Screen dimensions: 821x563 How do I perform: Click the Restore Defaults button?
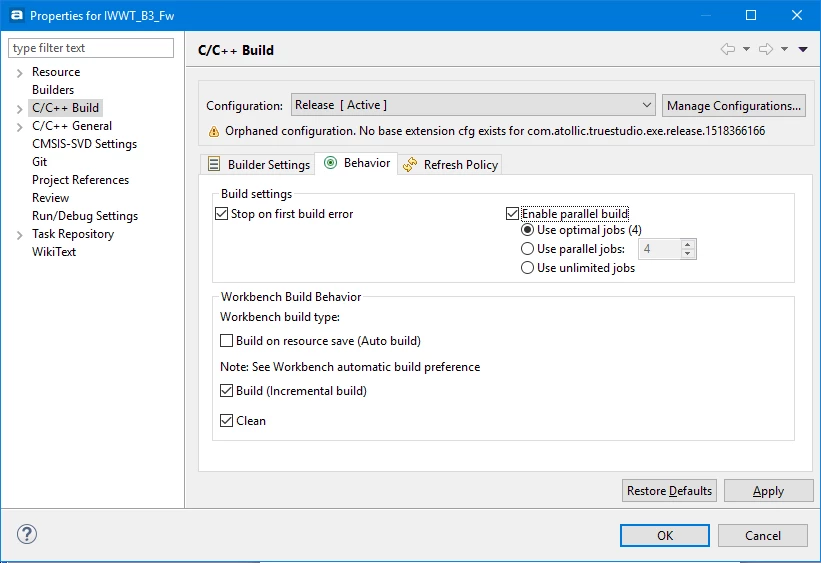point(669,491)
